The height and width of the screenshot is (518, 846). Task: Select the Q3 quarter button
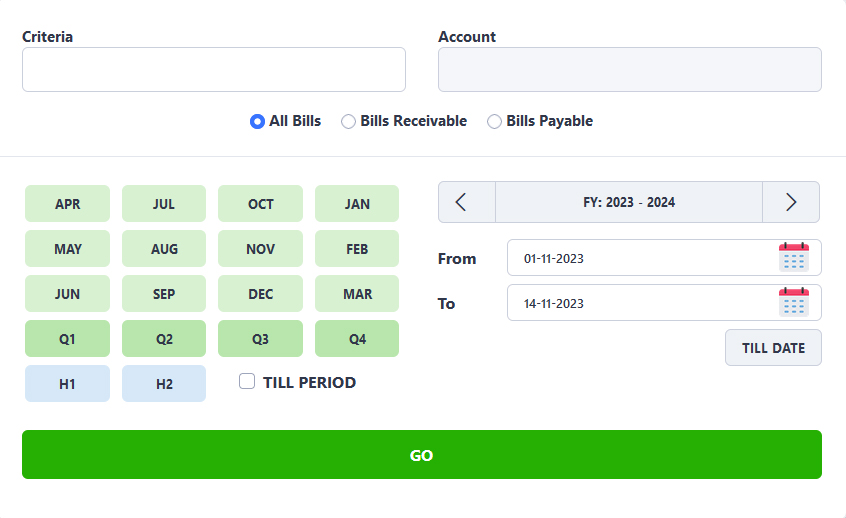coord(261,338)
